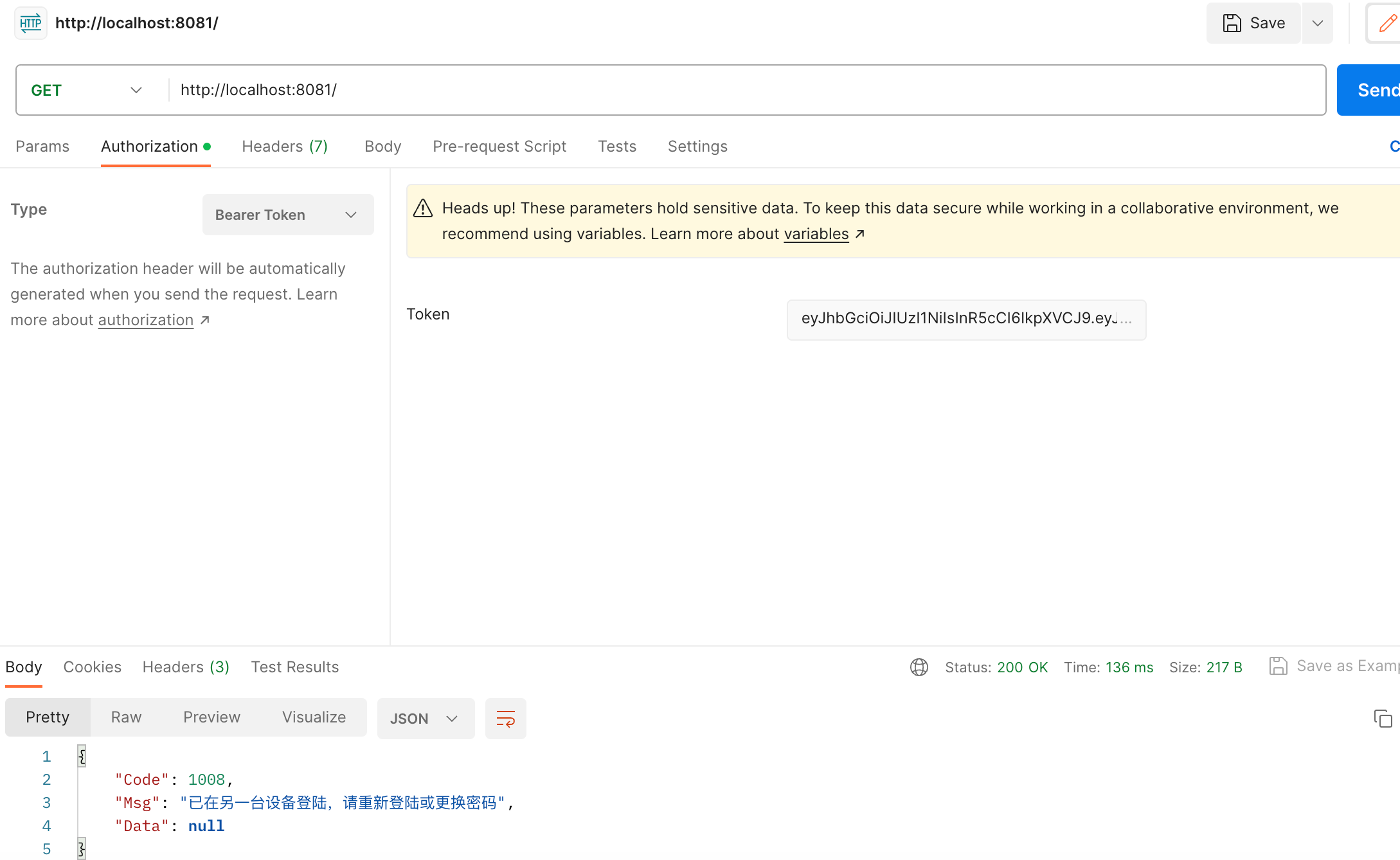Switch to the Params tab
Image resolution: width=1400 pixels, height=860 pixels.
42,147
